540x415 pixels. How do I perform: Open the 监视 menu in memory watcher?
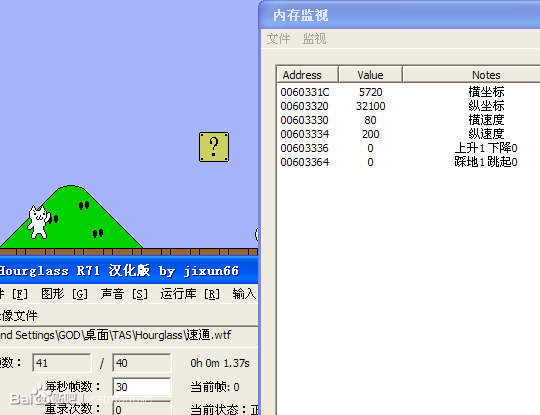pyautogui.click(x=314, y=39)
